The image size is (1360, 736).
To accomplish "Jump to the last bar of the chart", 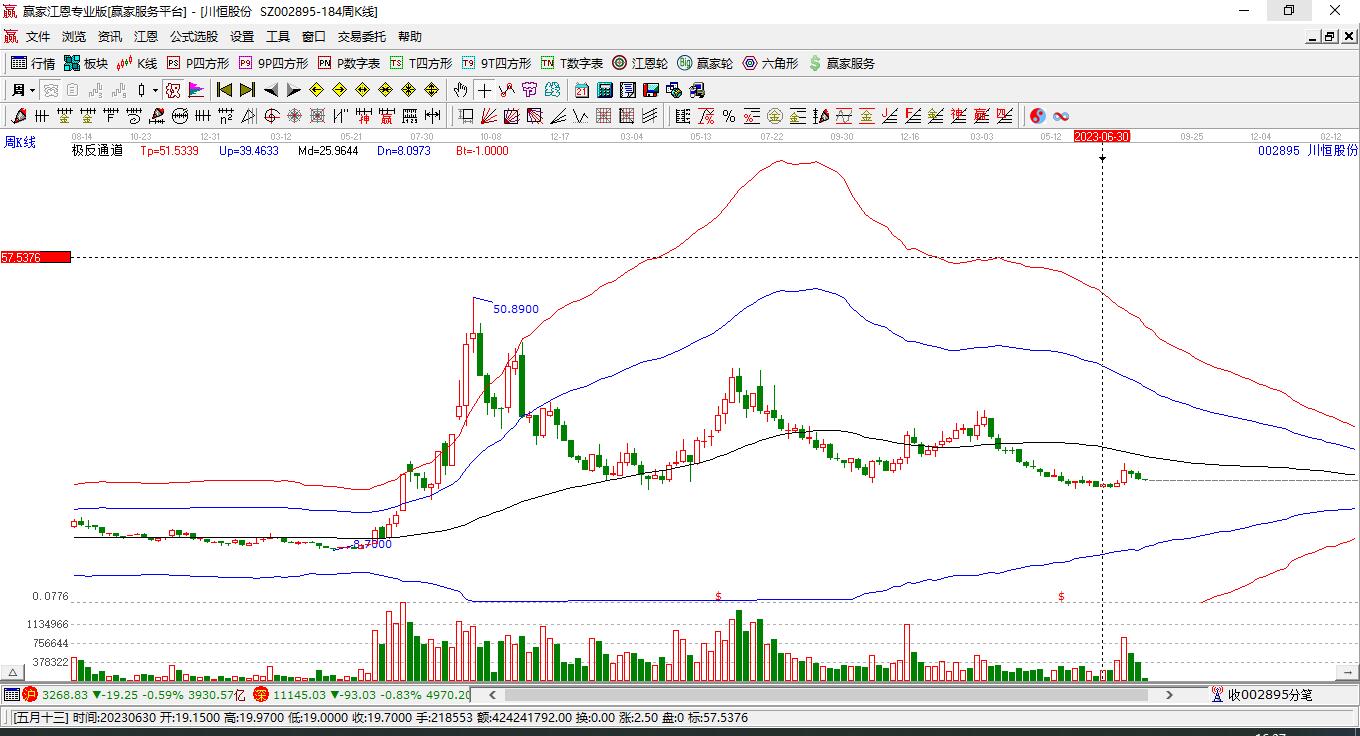I will pyautogui.click(x=247, y=90).
